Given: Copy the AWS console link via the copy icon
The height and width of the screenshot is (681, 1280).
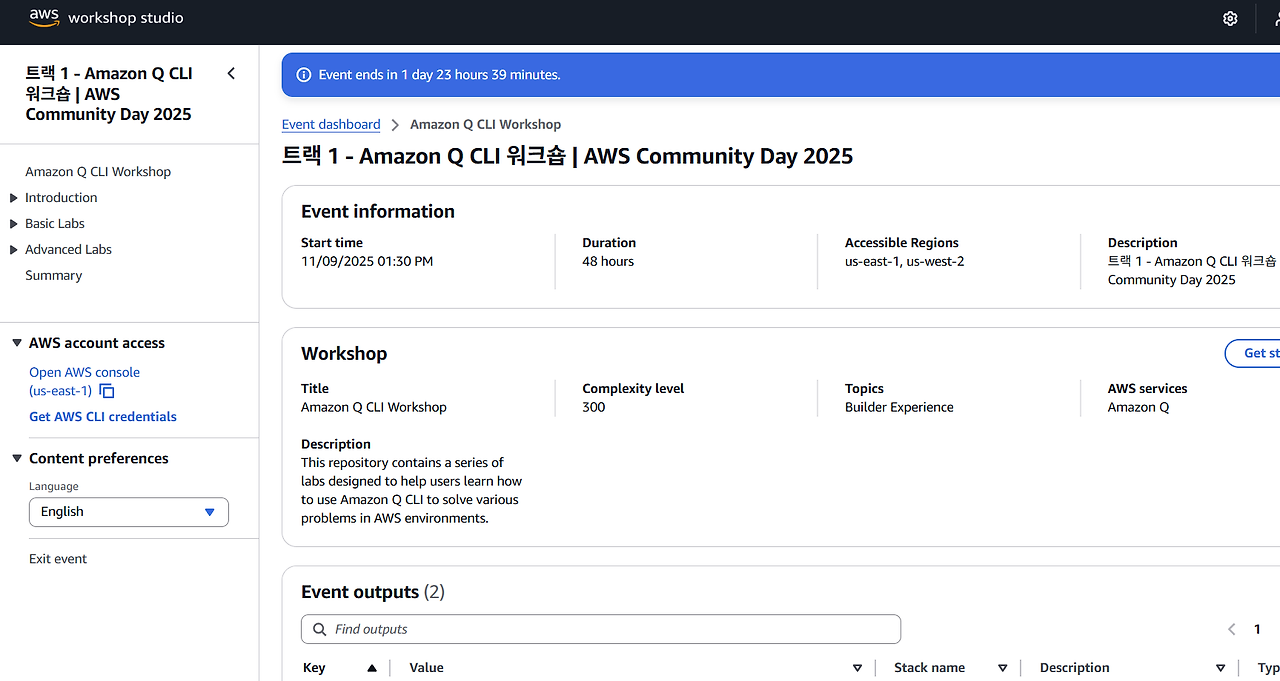Looking at the screenshot, I should tap(107, 391).
